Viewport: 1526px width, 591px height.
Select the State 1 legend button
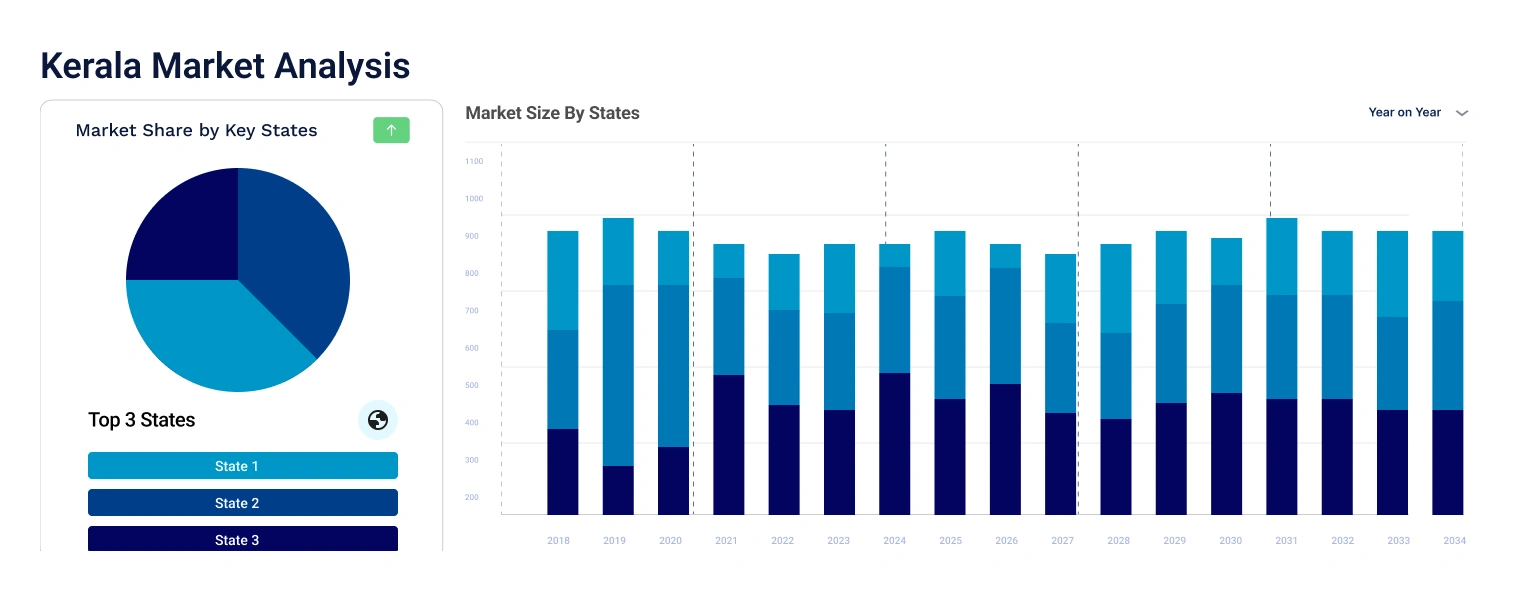click(243, 466)
